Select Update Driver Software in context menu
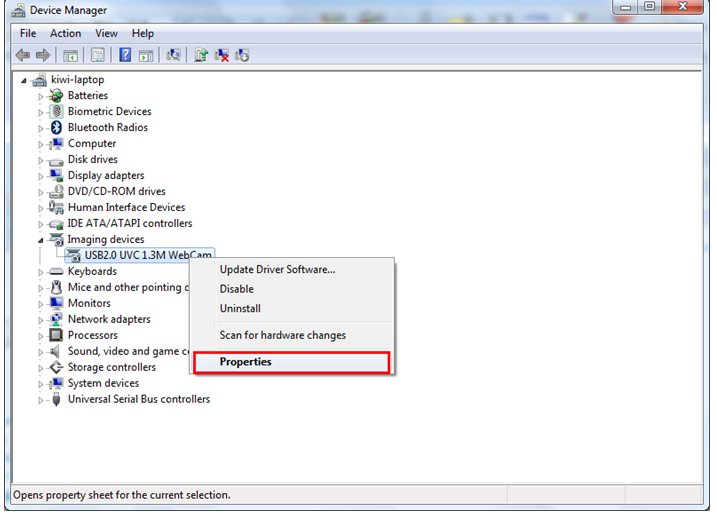The height and width of the screenshot is (515, 717). (277, 269)
